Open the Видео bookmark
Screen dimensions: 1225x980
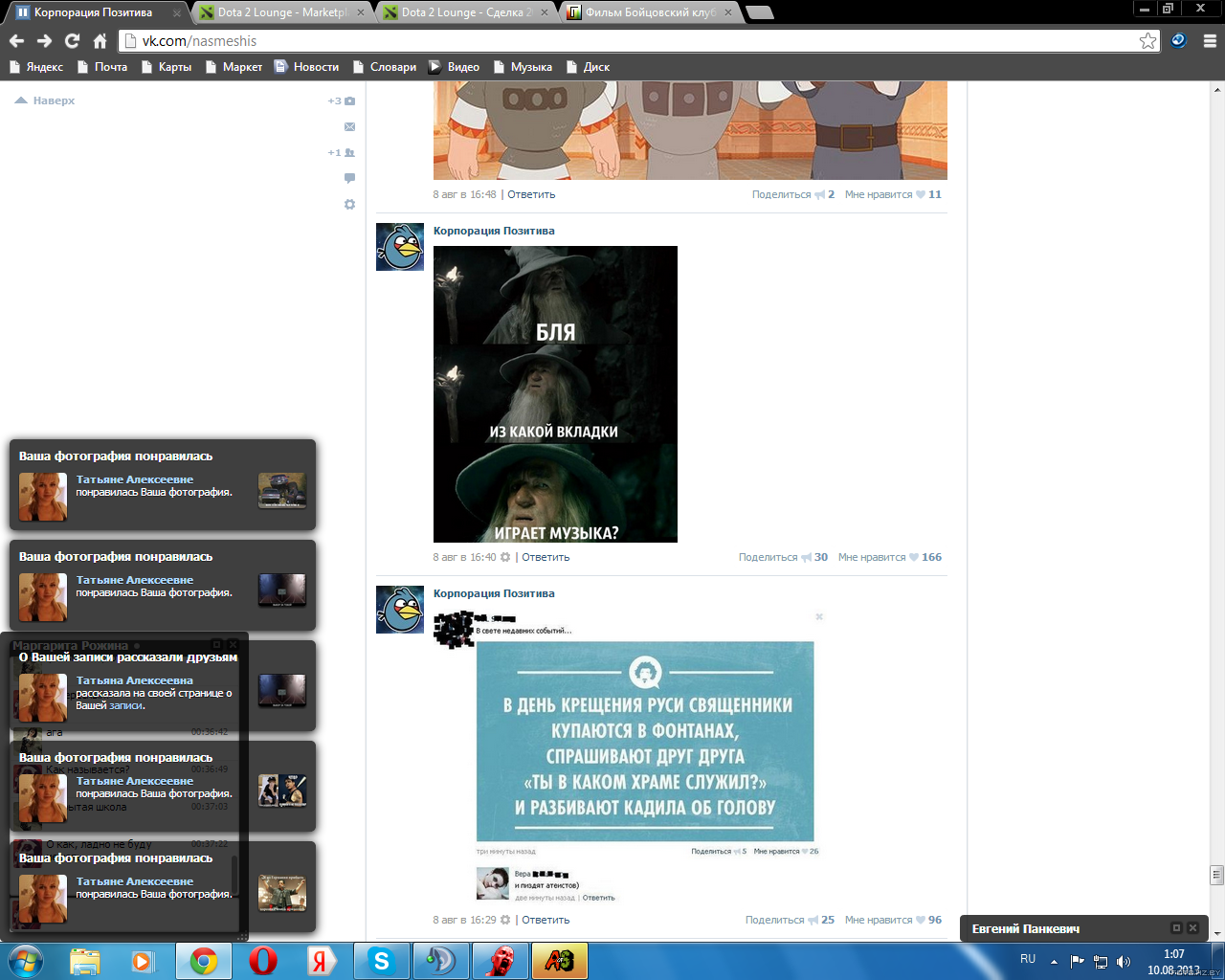(455, 67)
